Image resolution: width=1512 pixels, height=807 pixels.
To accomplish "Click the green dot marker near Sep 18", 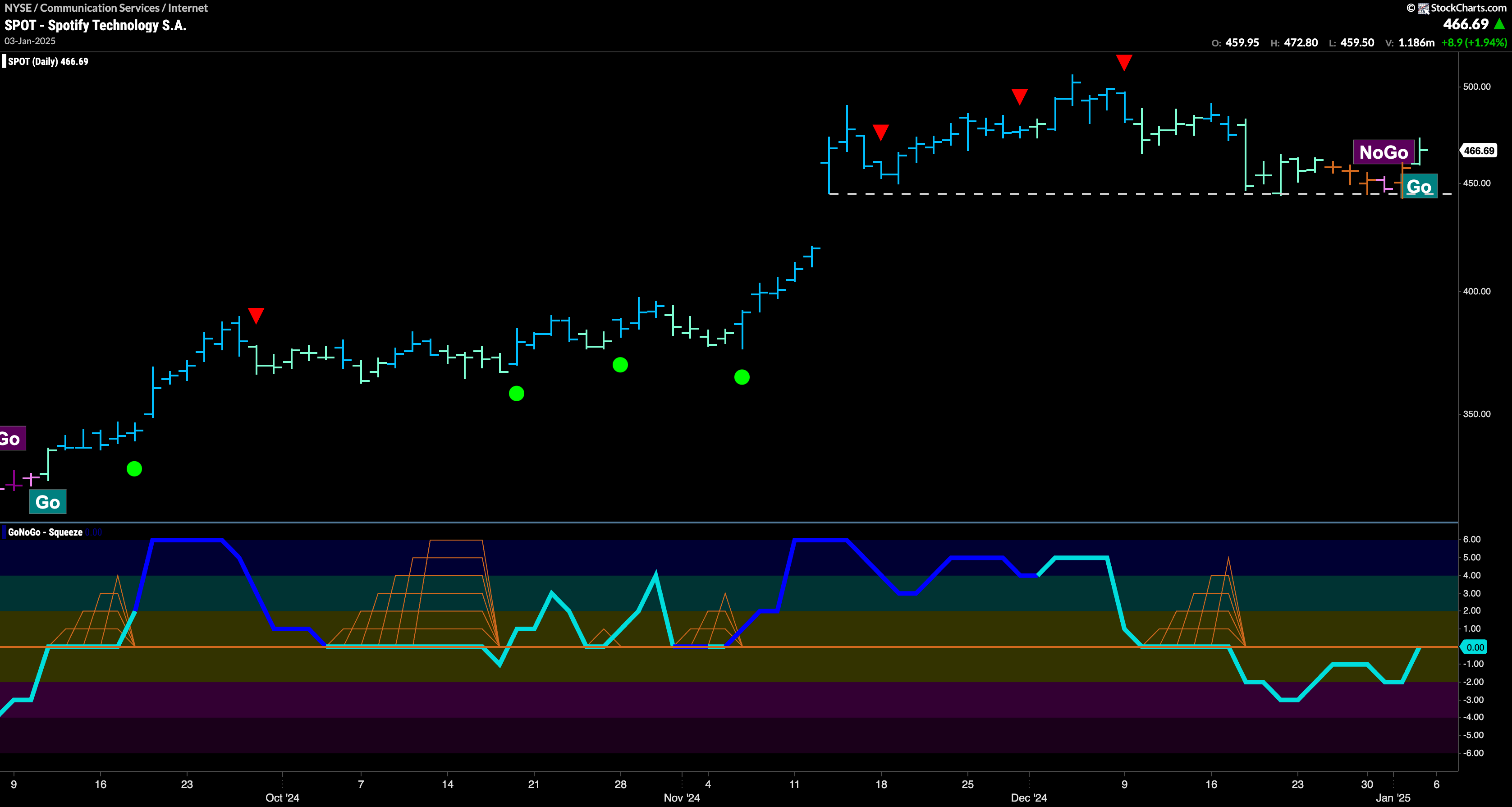I will (x=134, y=468).
